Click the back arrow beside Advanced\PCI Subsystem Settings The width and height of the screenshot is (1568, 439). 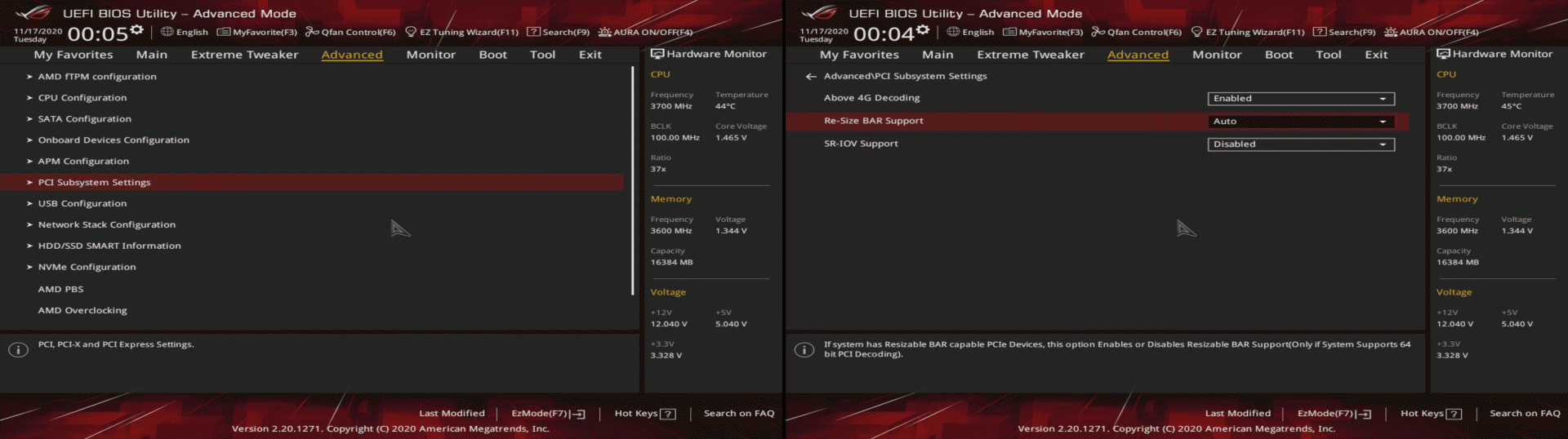(810, 77)
